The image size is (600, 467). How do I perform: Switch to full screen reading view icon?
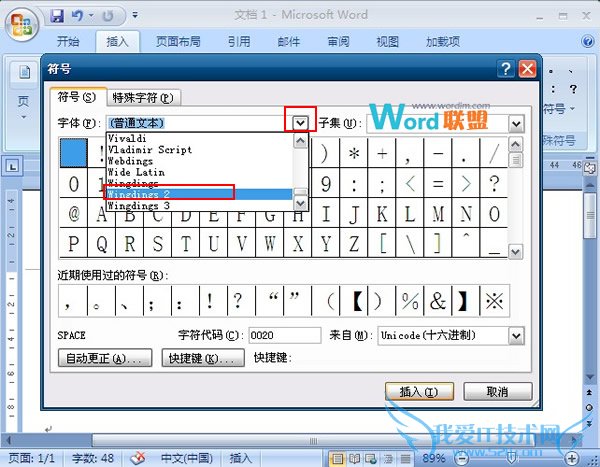[354, 458]
